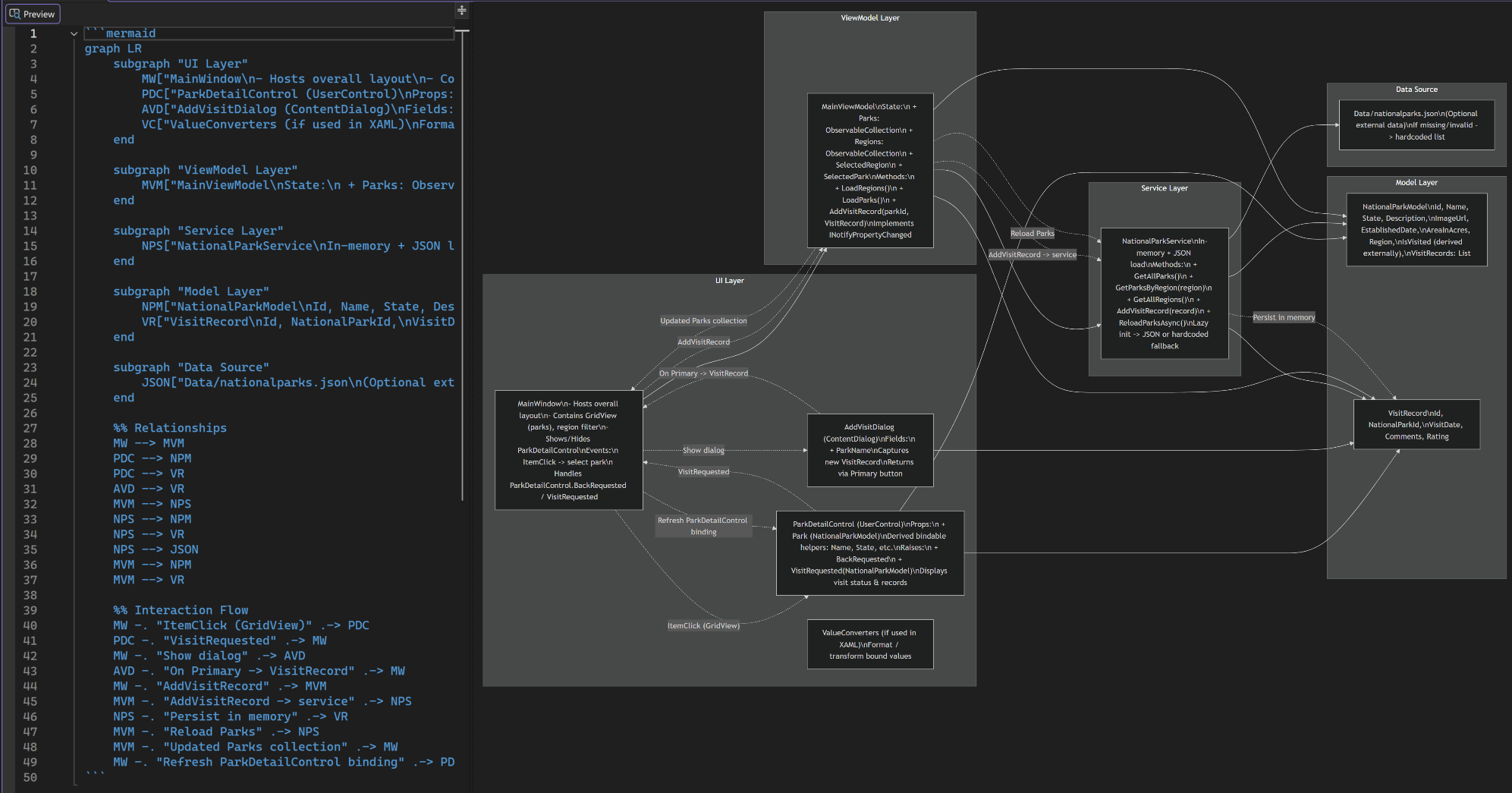Click the 'subgraph "ViewModel Layer"' code line
Viewport: 1512px width, 793px height.
pyautogui.click(x=206, y=170)
